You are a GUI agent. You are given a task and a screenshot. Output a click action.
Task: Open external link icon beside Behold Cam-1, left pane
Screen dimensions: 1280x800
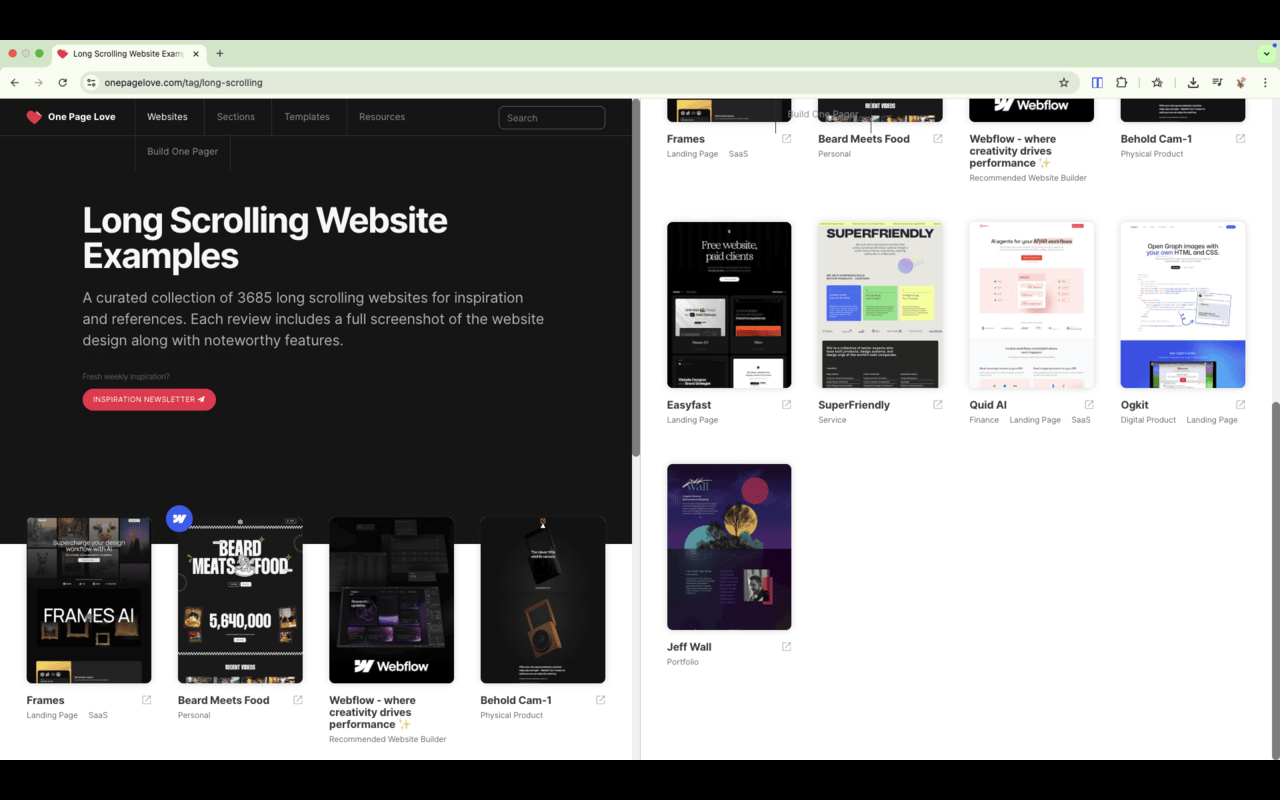pos(600,700)
